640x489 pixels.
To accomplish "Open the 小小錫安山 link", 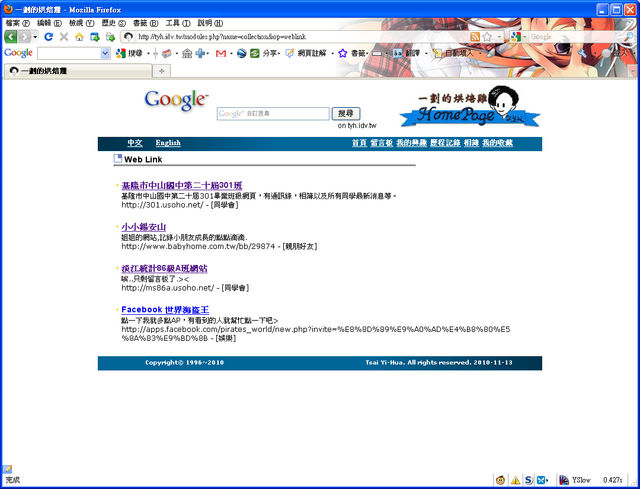I will (143, 227).
